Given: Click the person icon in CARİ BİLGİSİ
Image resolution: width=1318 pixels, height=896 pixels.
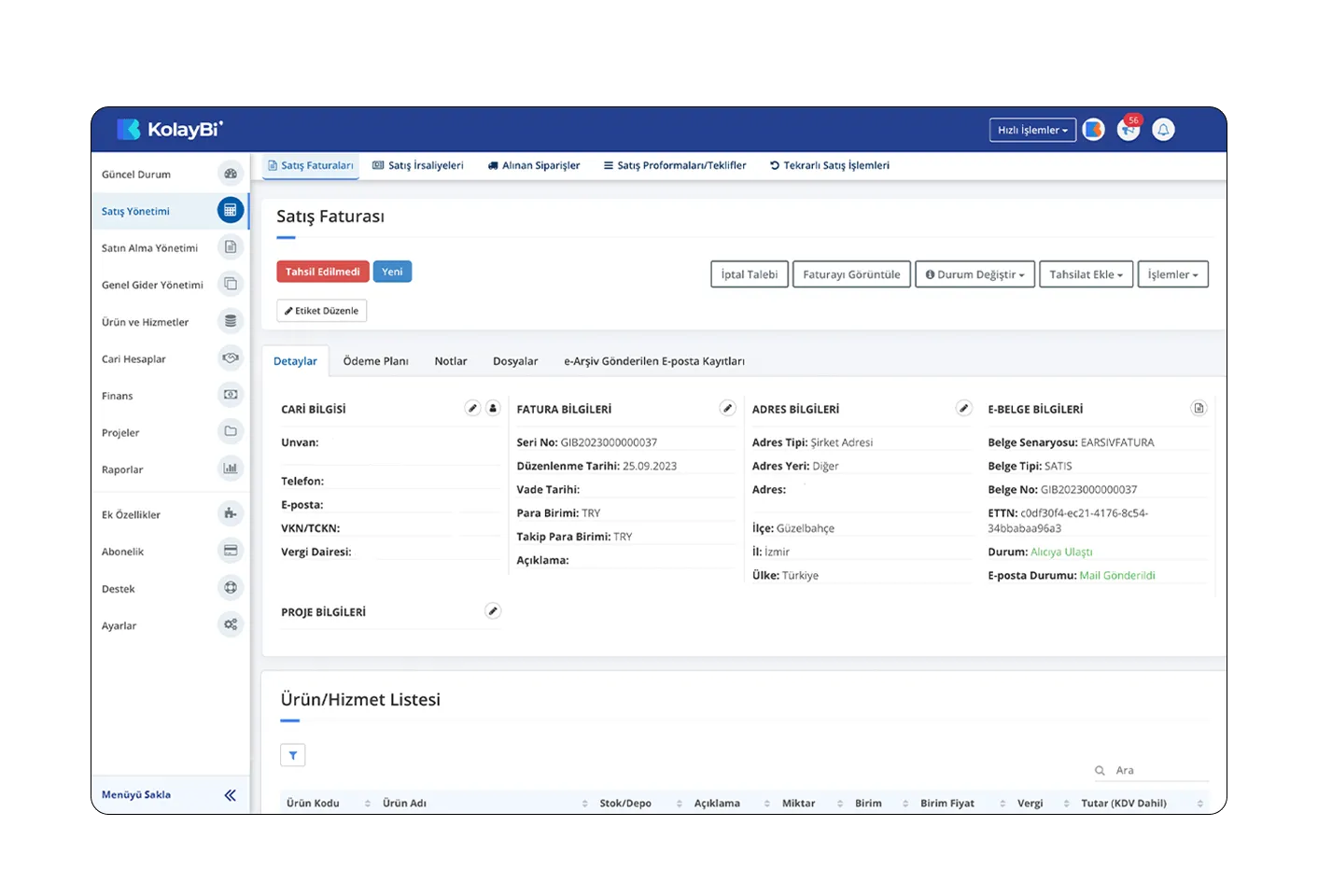Looking at the screenshot, I should tap(493, 408).
